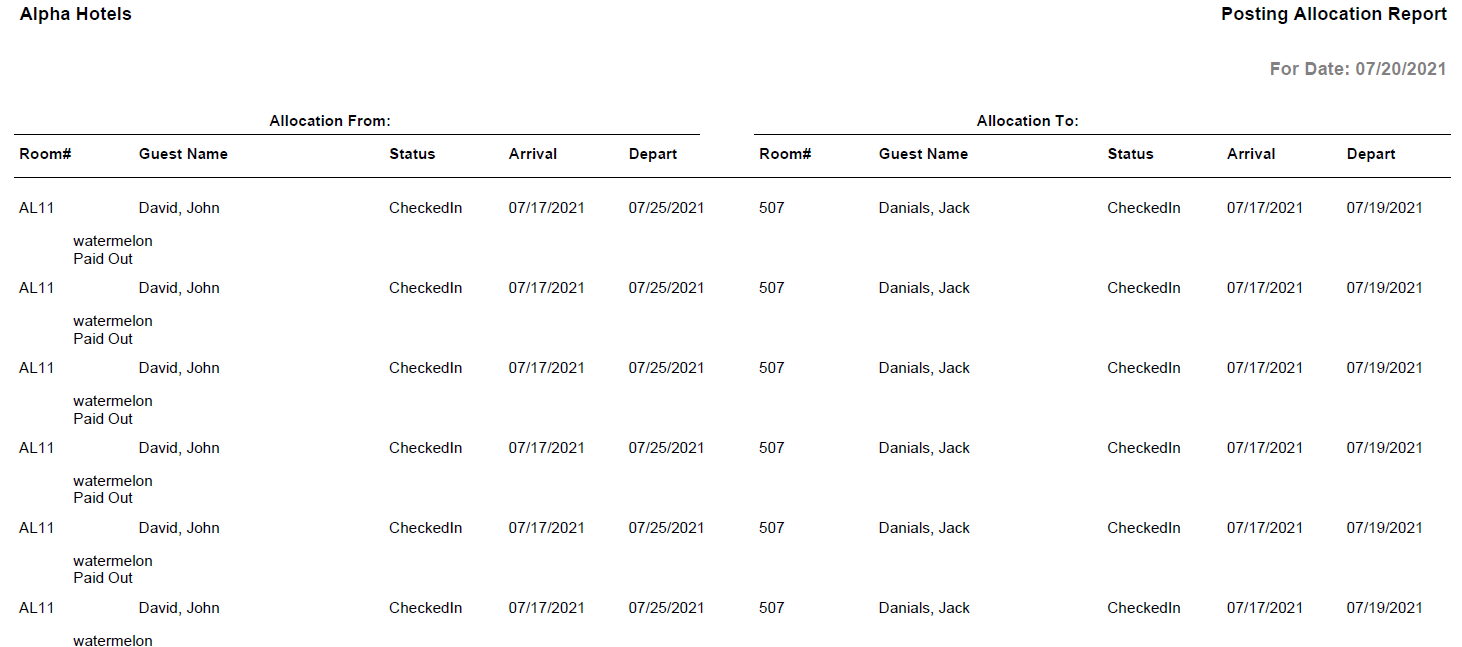Click Room# column header under Allocation From
Image resolution: width=1462 pixels, height=647 pixels.
(45, 154)
